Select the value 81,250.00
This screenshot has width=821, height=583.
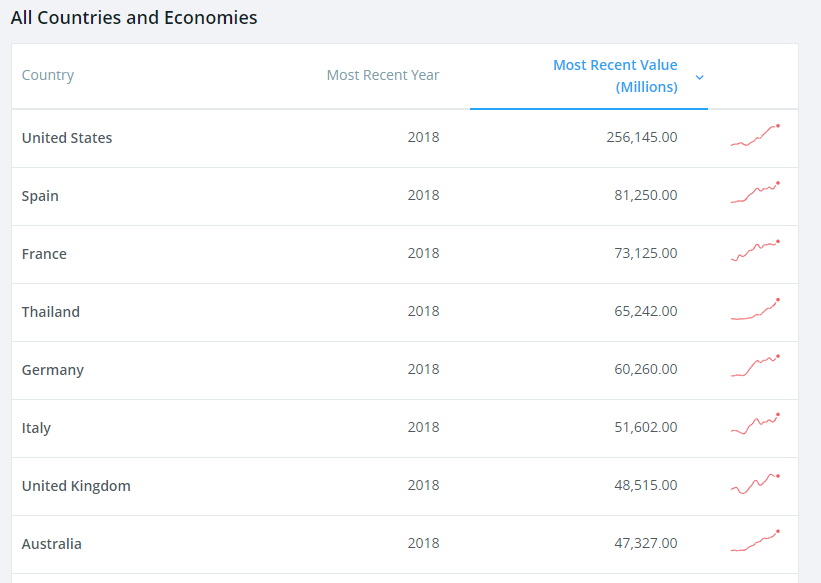point(646,195)
